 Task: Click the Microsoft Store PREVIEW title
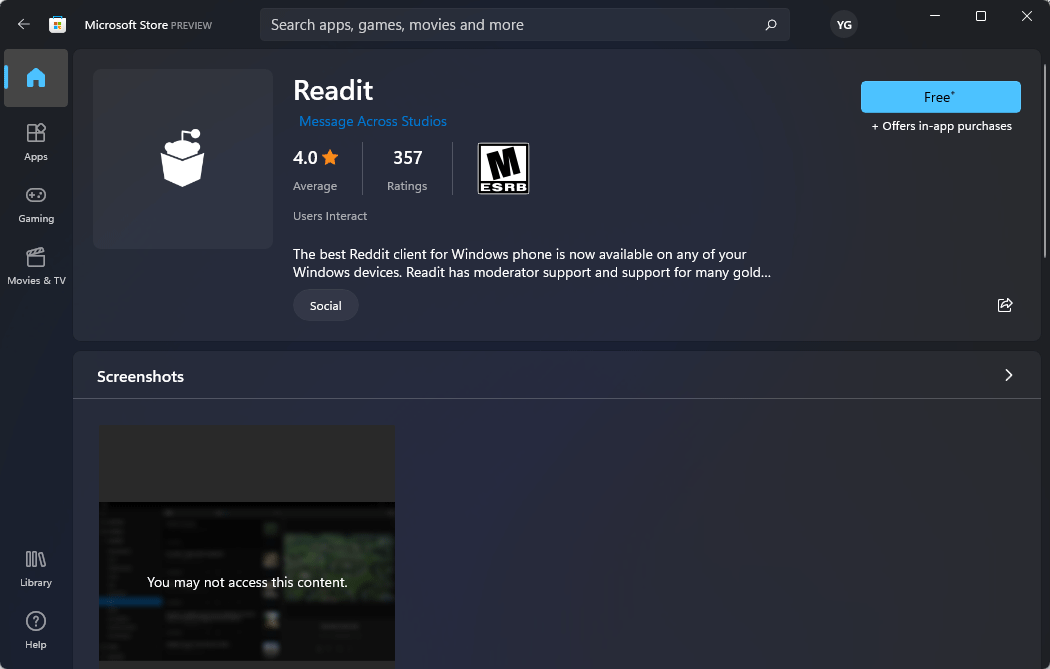tap(148, 25)
